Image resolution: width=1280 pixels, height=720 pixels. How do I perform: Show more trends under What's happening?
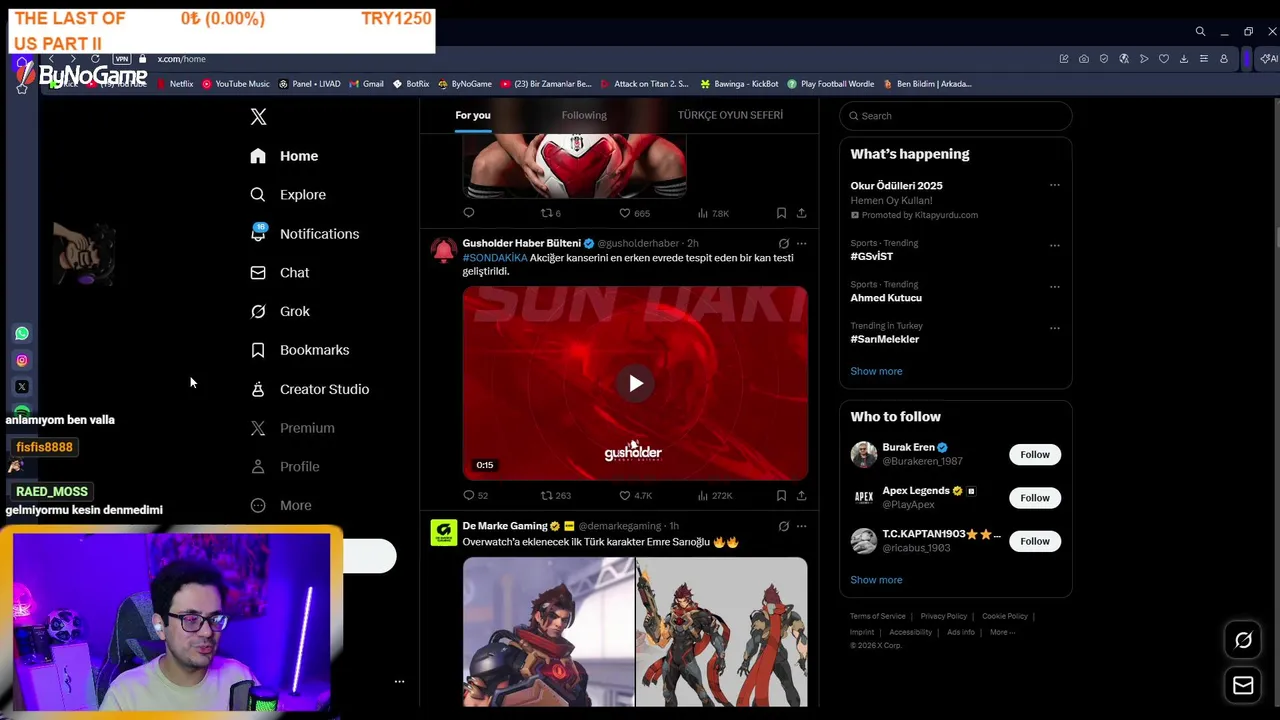pos(876,371)
